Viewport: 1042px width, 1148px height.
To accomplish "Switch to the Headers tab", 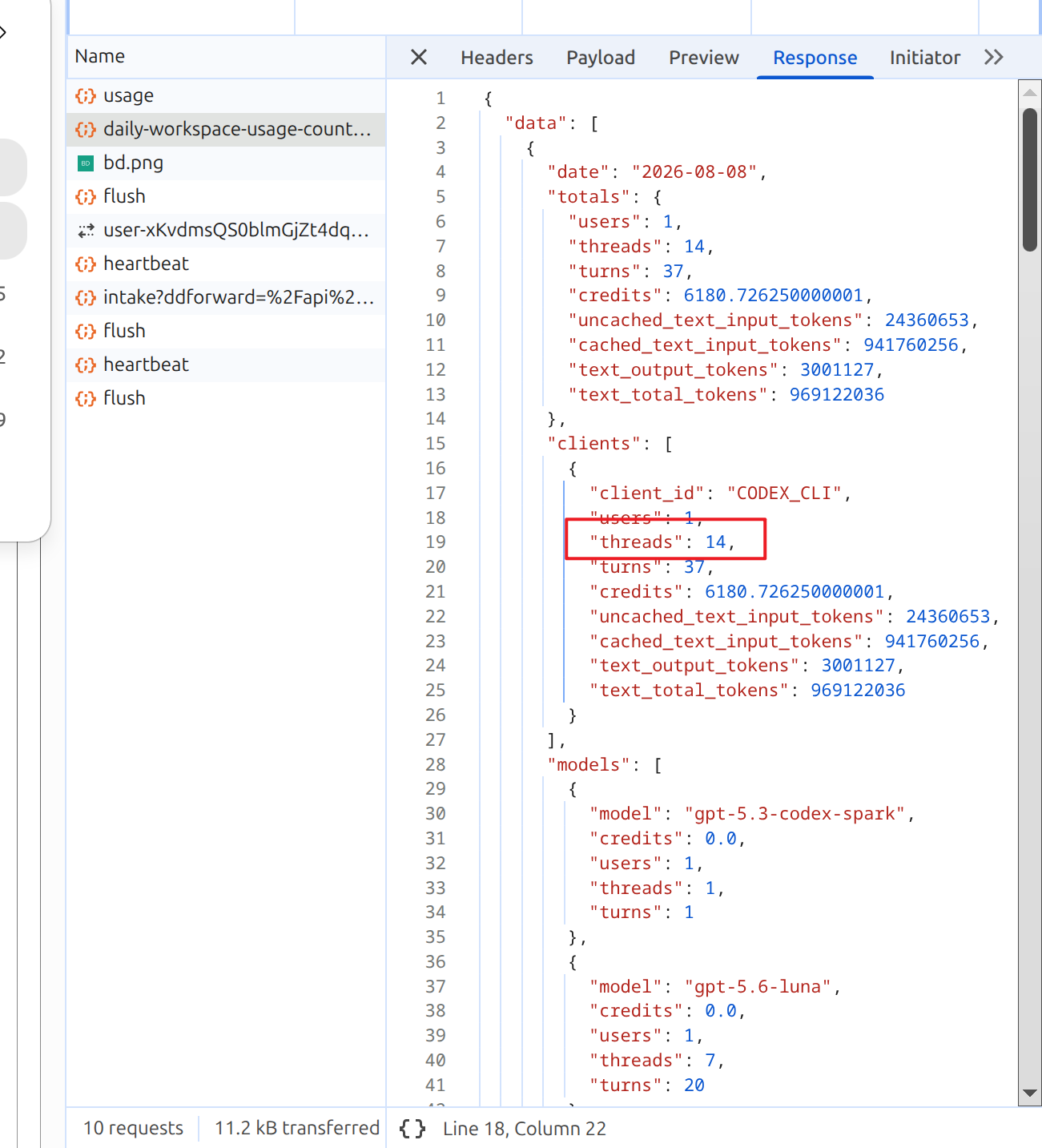I will coord(497,58).
